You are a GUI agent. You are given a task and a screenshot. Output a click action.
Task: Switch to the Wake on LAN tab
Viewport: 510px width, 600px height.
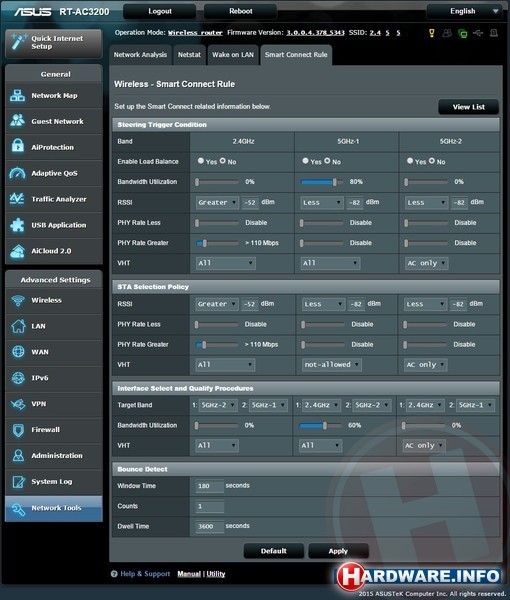click(x=233, y=55)
